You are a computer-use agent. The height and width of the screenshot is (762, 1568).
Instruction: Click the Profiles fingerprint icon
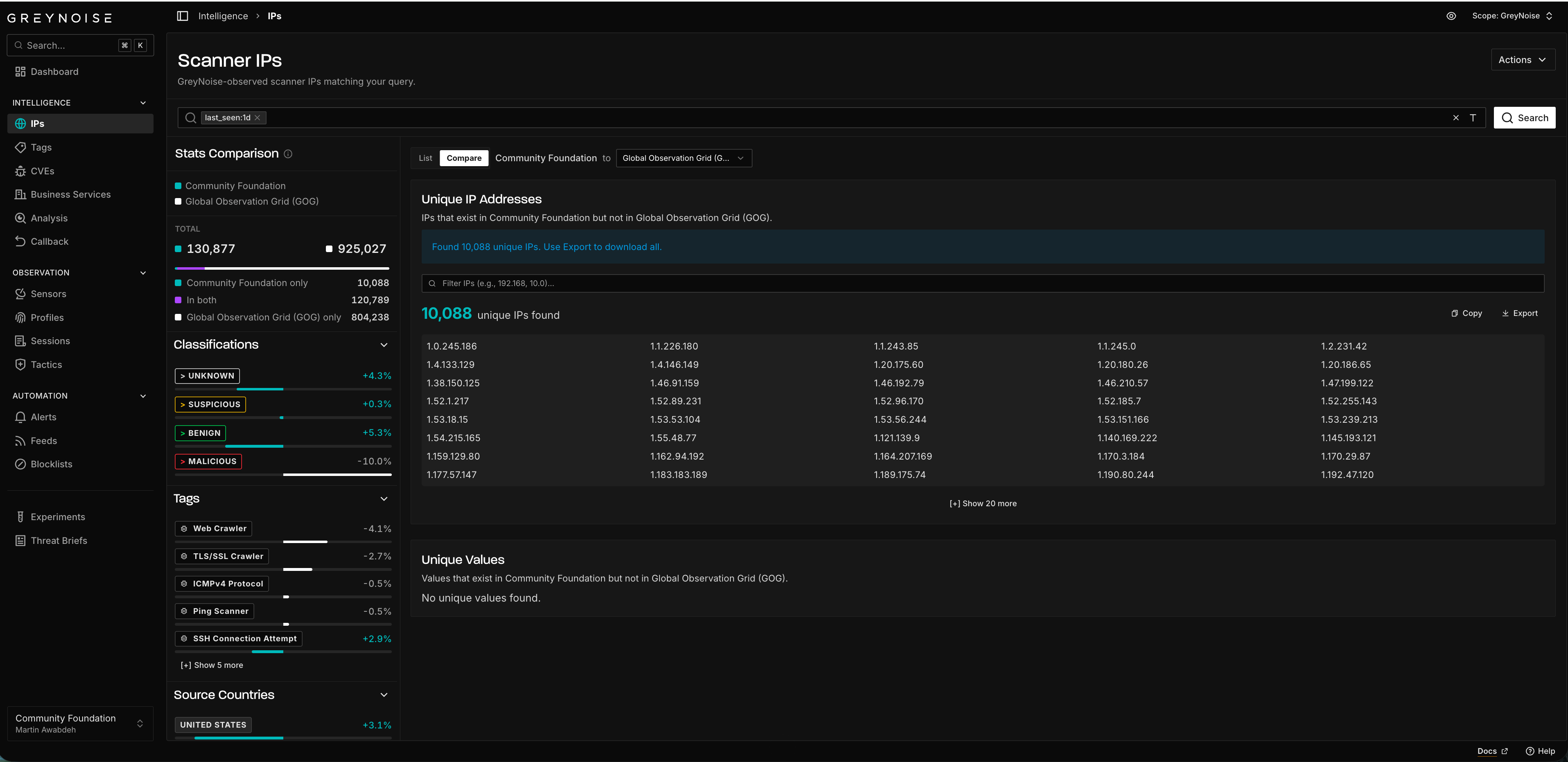[20, 318]
